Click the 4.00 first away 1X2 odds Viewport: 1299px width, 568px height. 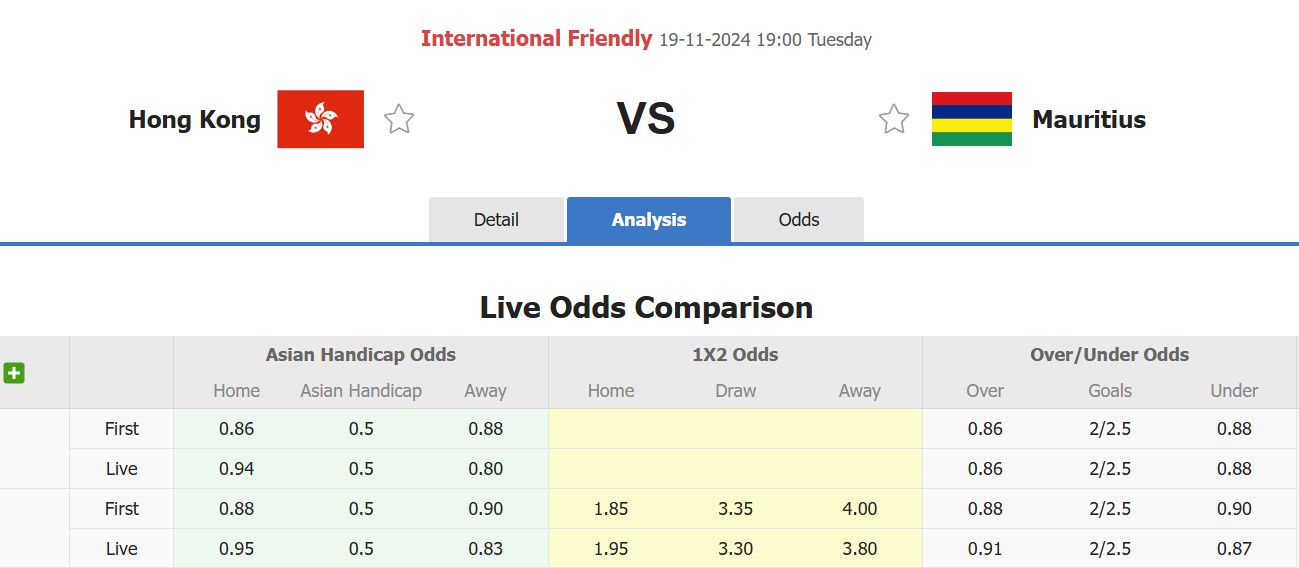click(859, 509)
